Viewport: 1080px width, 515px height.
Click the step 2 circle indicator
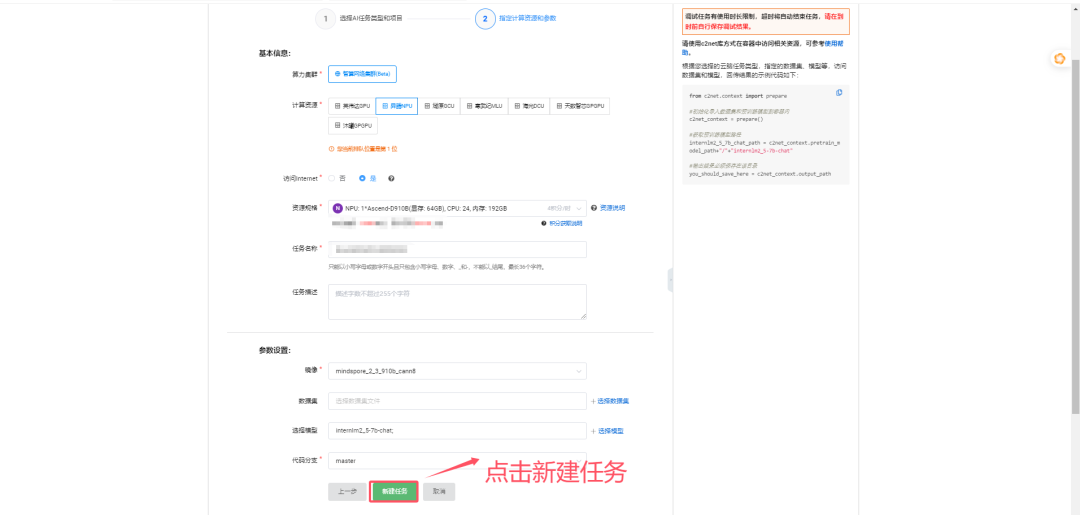tap(485, 19)
